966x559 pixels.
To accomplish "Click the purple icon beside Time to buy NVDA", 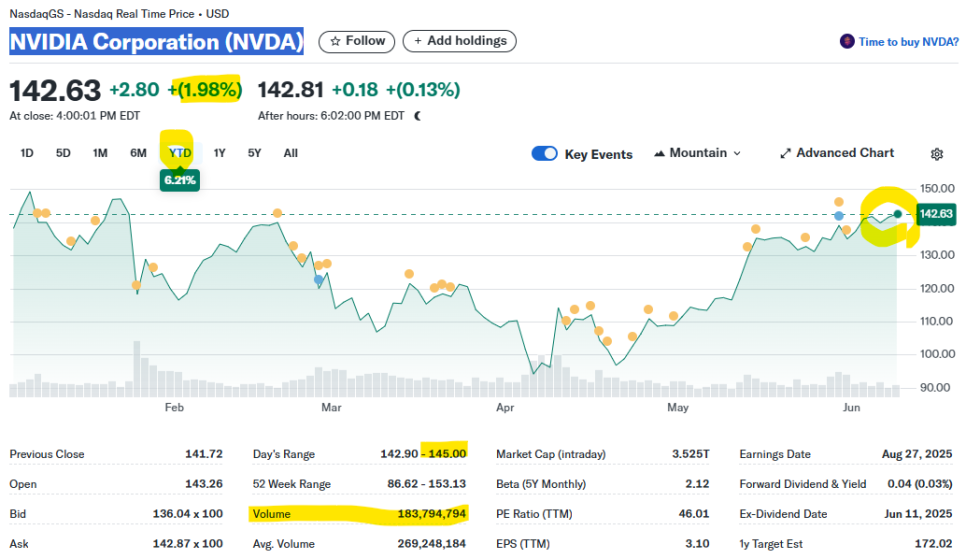I will [847, 41].
